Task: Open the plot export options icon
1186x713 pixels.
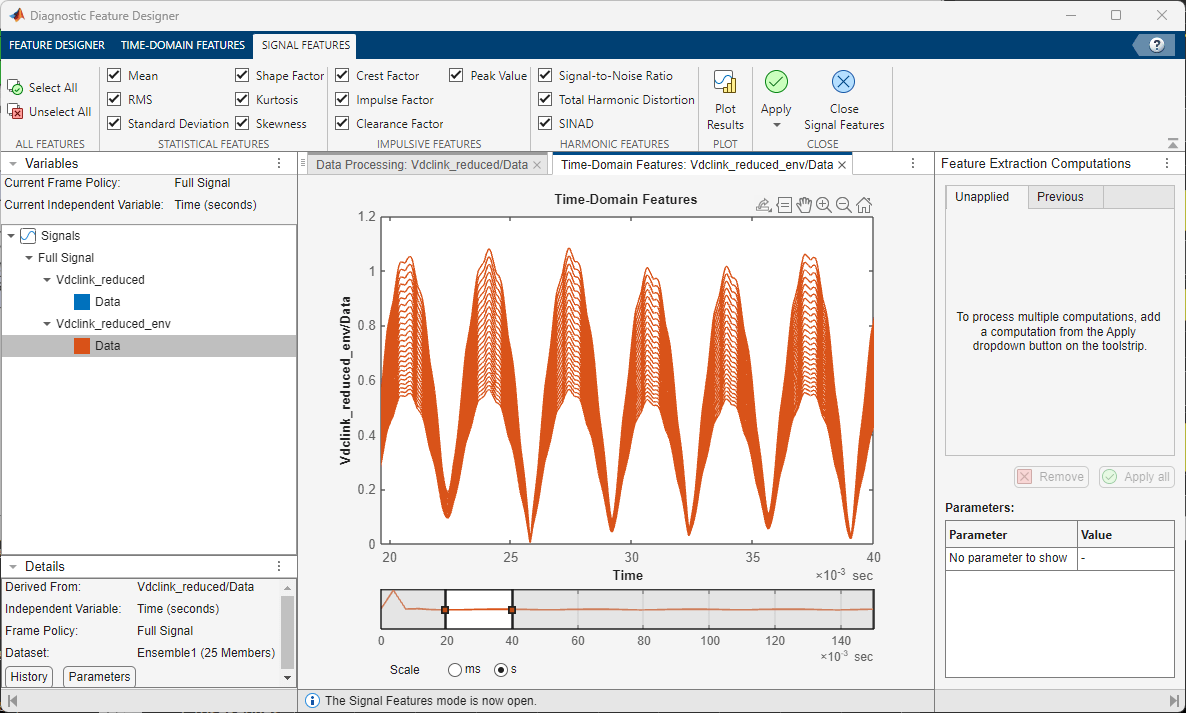Action: 763,205
